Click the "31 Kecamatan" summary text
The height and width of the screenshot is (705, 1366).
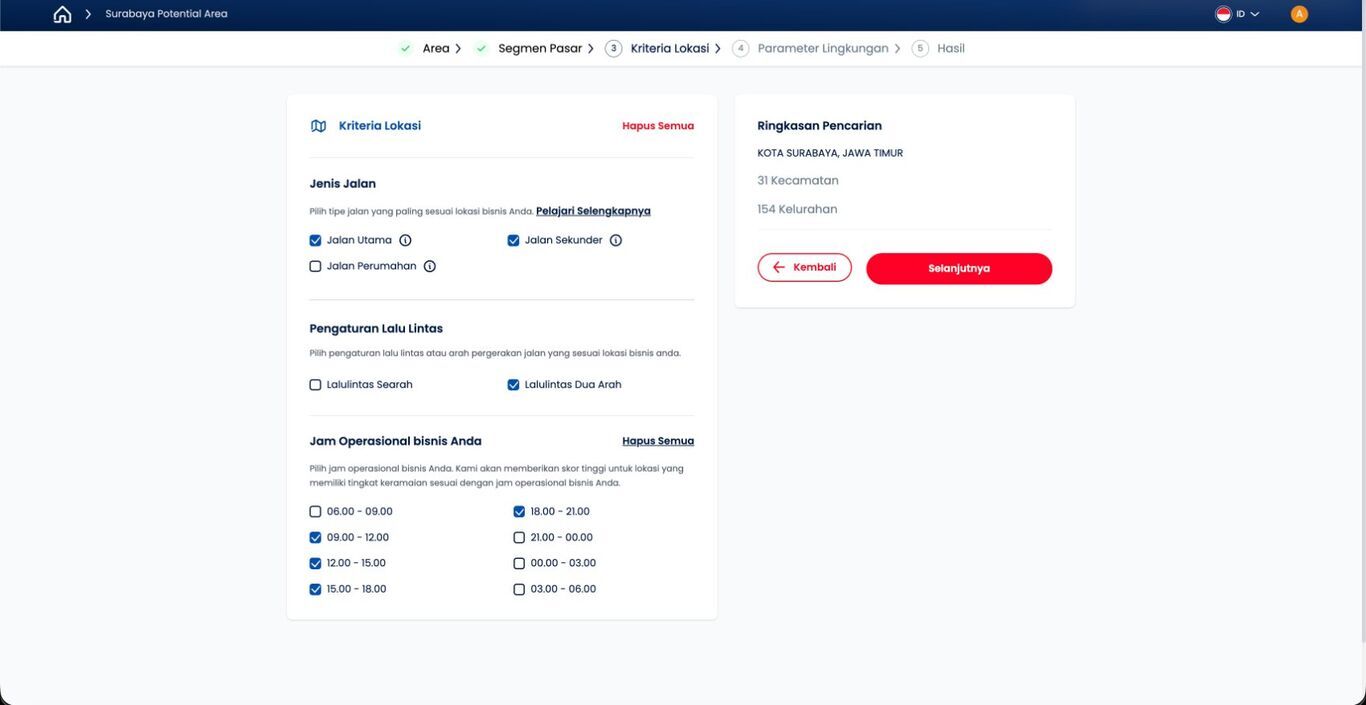coord(798,181)
